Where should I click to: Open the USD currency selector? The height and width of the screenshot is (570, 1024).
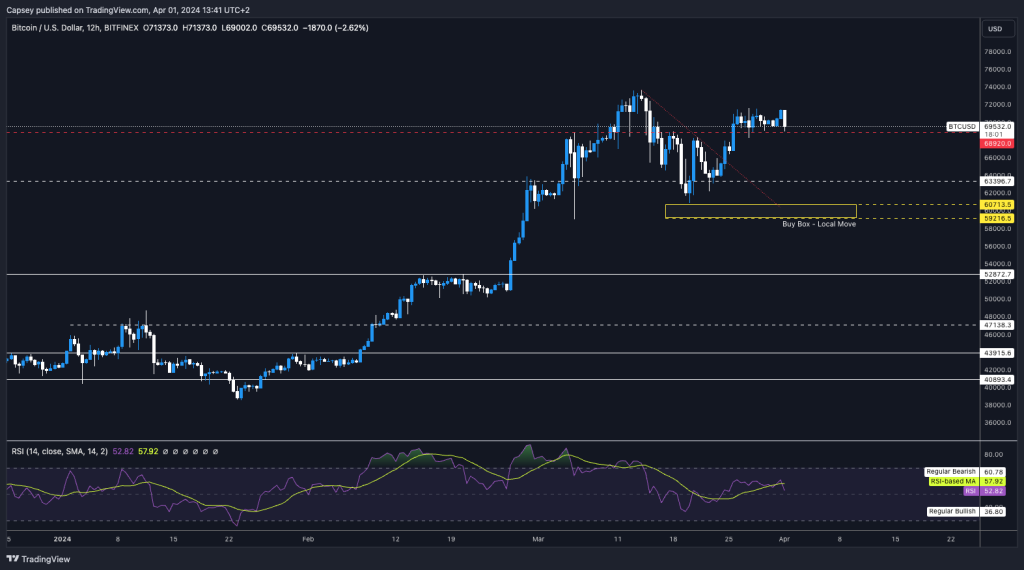[x=994, y=28]
